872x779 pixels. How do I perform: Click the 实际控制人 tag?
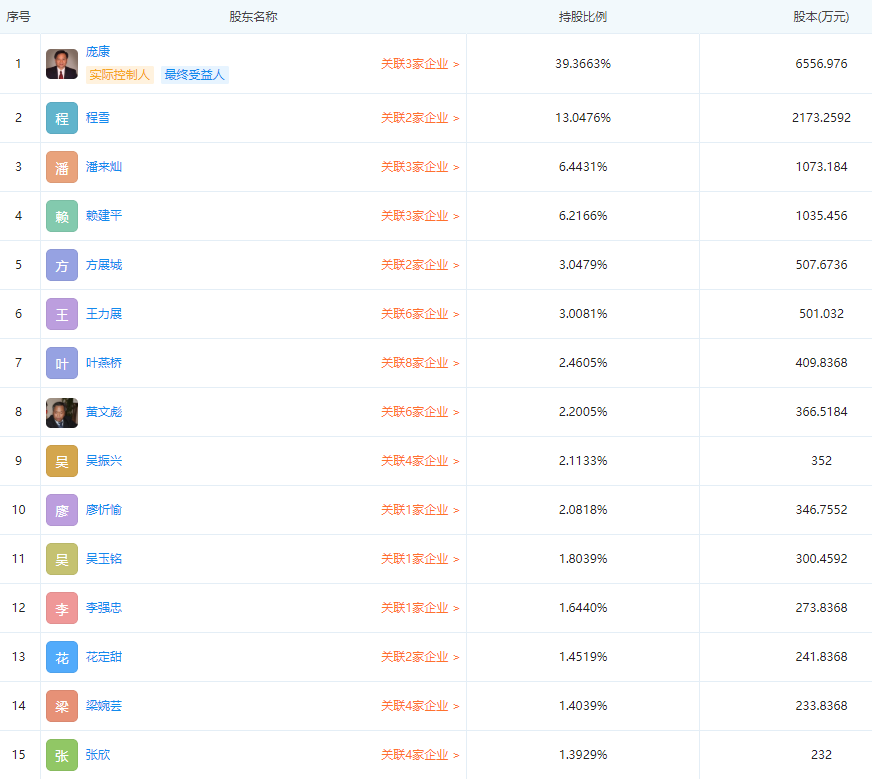point(120,75)
